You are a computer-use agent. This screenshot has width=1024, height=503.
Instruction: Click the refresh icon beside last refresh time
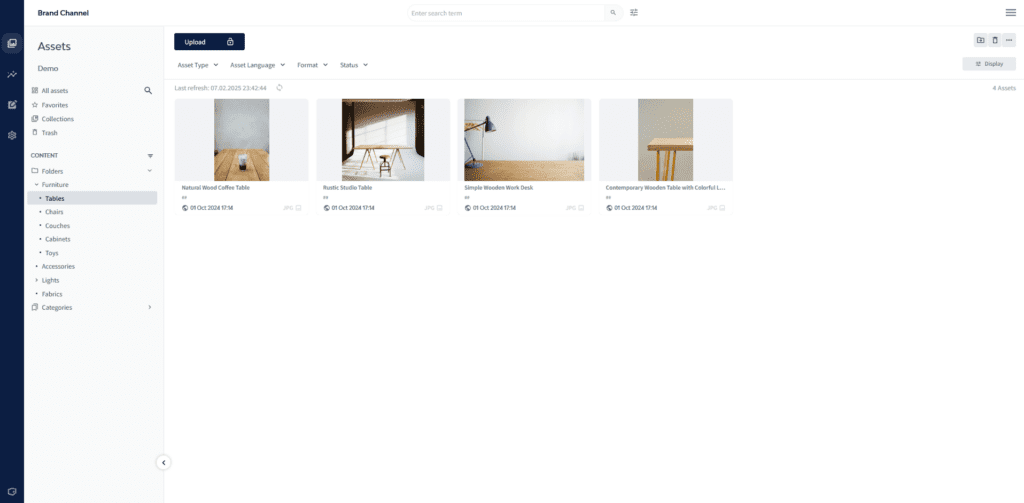click(280, 88)
